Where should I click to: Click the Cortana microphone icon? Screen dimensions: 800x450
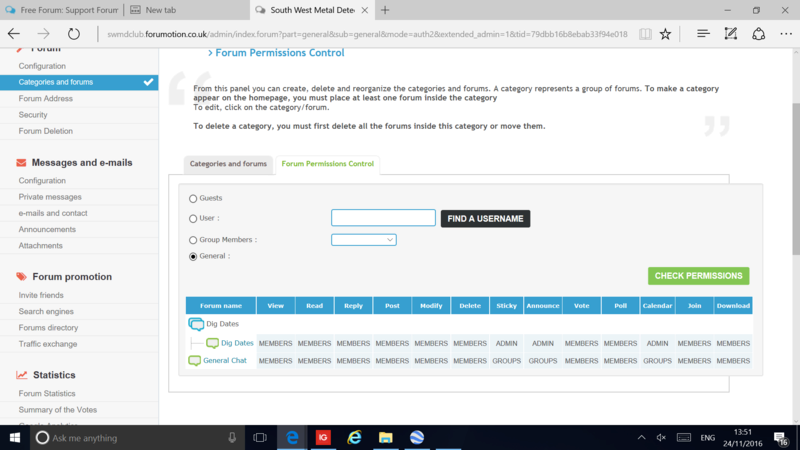[x=232, y=438]
